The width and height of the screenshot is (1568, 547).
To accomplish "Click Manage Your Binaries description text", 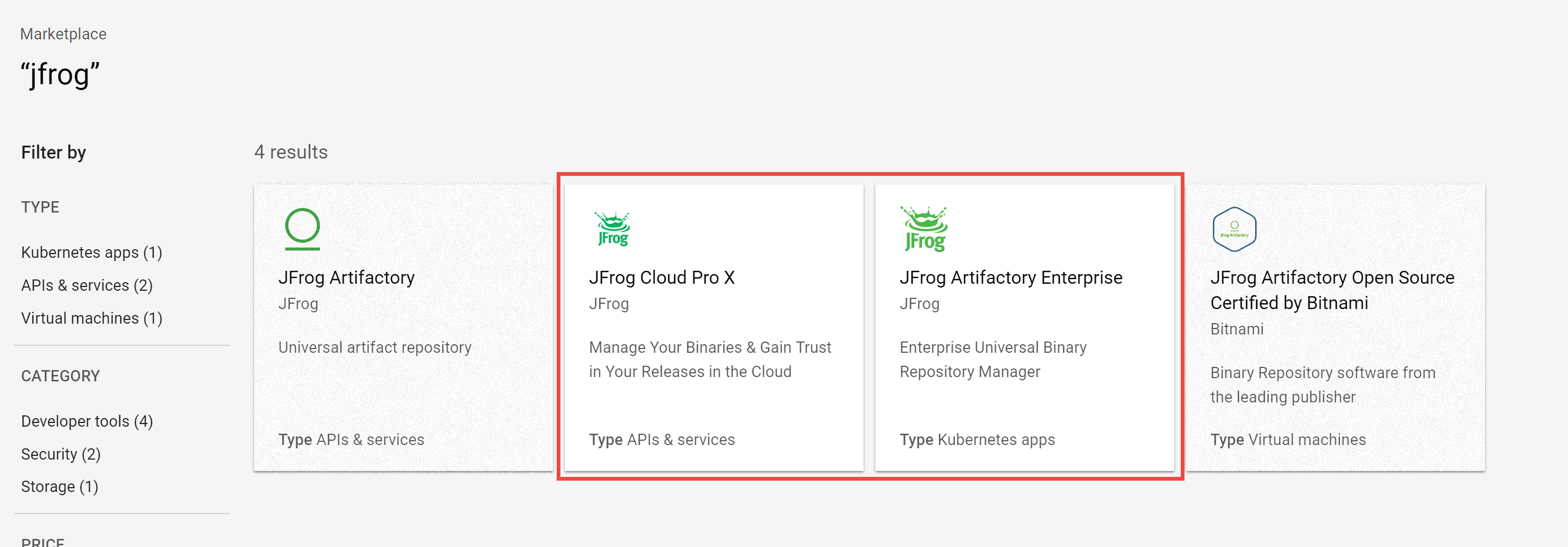I will (709, 359).
